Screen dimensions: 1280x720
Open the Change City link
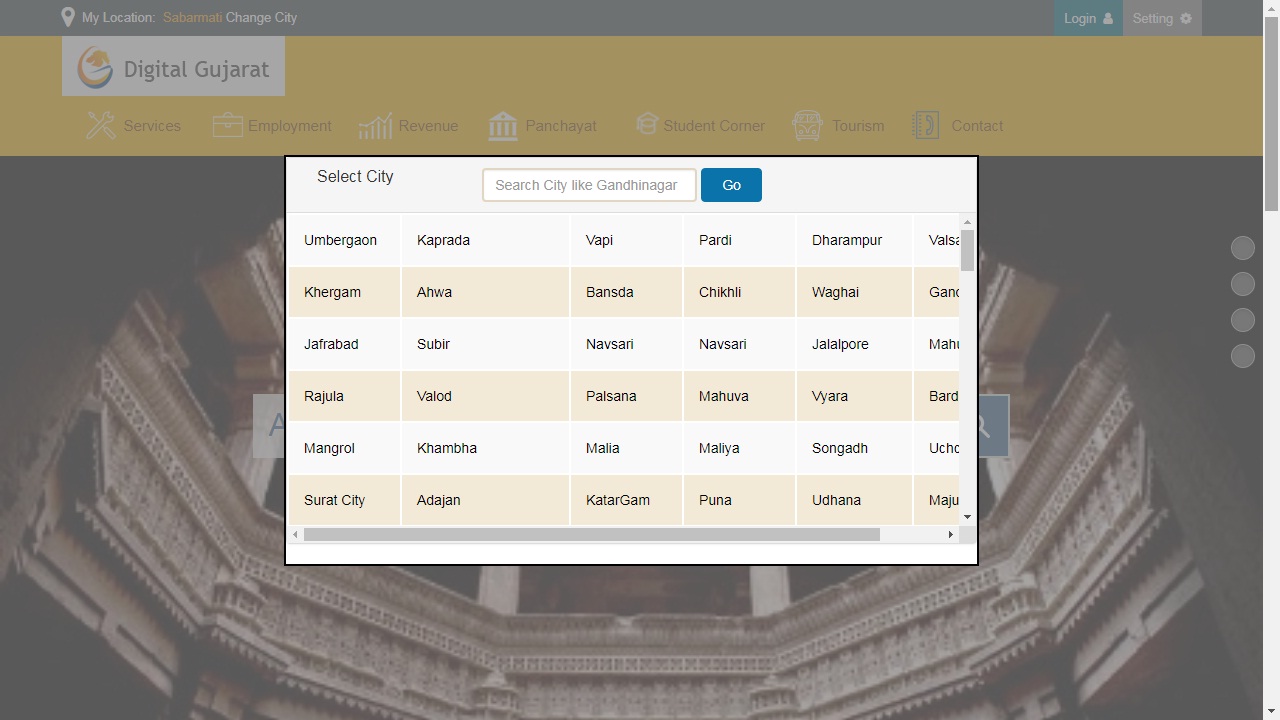(x=261, y=17)
